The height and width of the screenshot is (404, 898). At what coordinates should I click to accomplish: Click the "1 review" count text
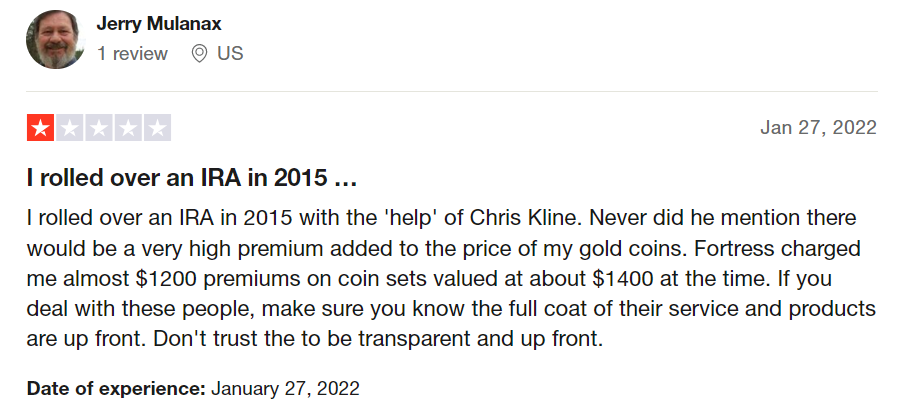pyautogui.click(x=132, y=54)
